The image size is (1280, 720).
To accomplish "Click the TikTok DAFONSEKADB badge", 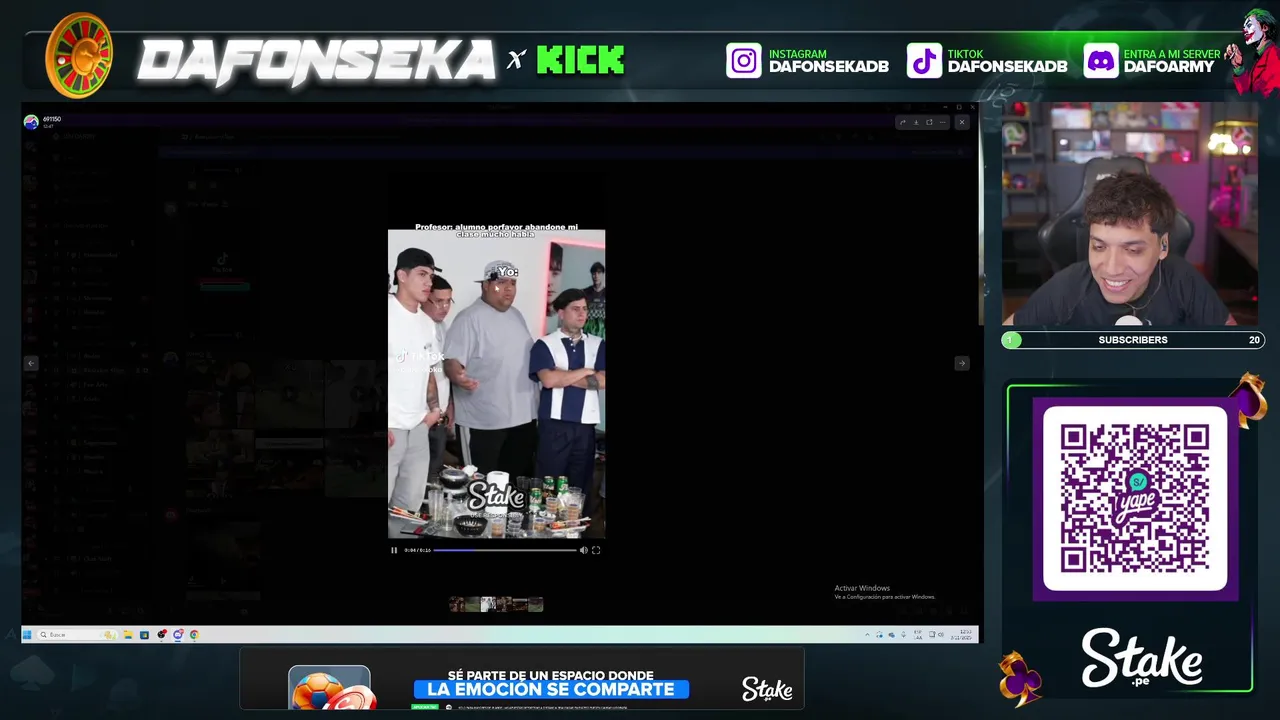I will point(987,61).
